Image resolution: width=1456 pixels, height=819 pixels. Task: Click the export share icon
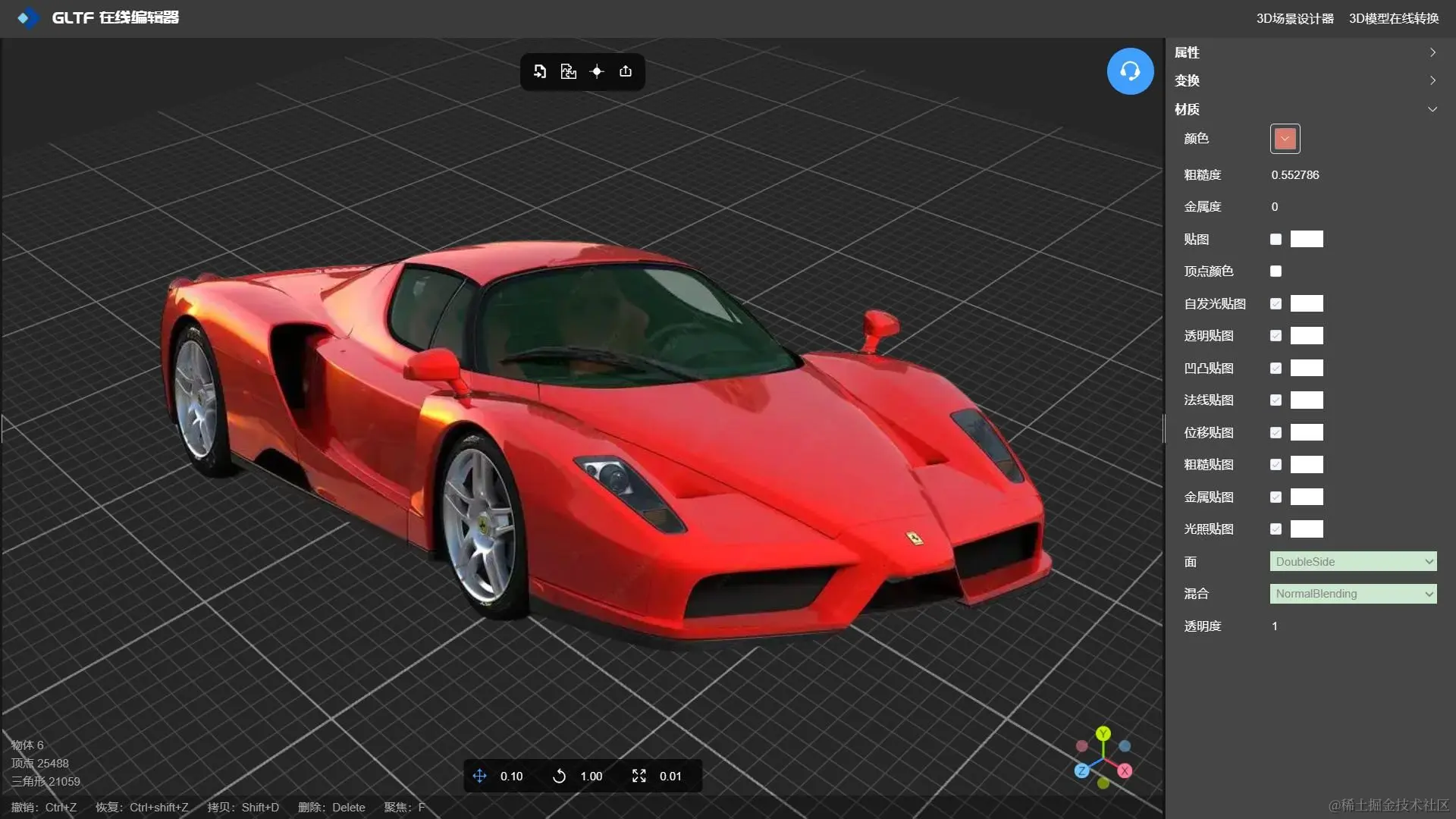pos(626,71)
